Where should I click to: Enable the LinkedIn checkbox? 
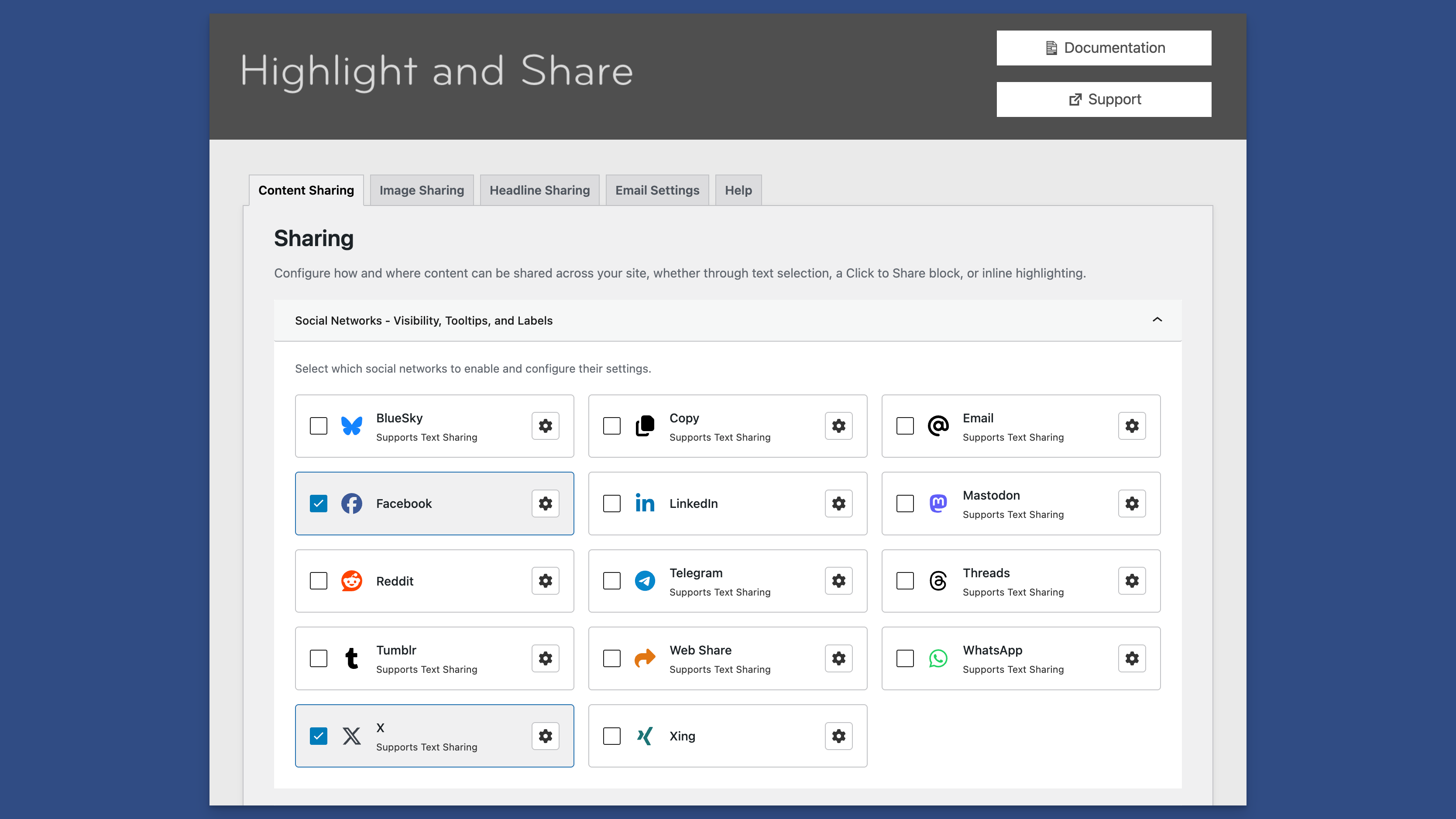point(612,503)
